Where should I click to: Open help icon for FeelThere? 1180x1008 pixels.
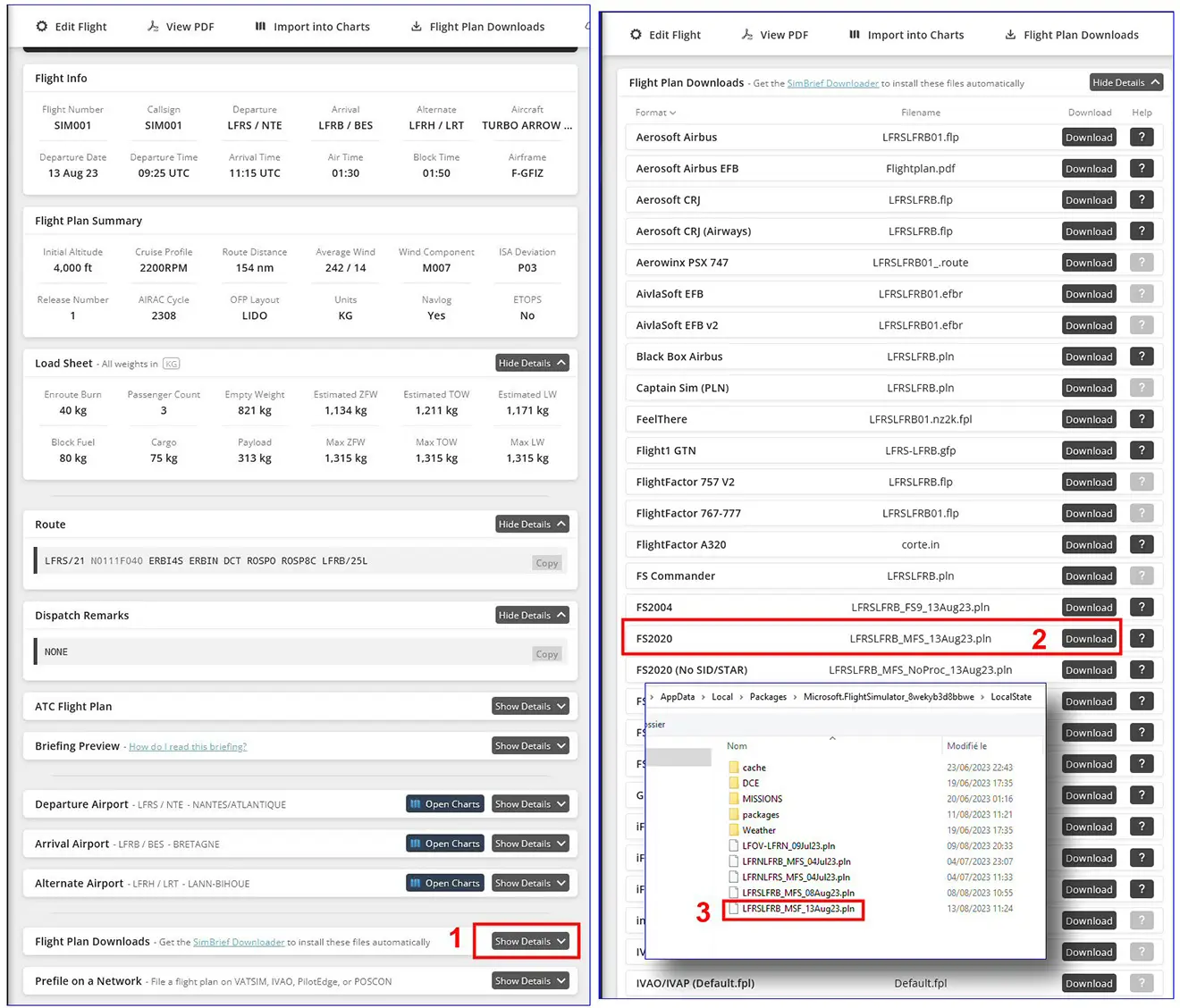click(1142, 419)
